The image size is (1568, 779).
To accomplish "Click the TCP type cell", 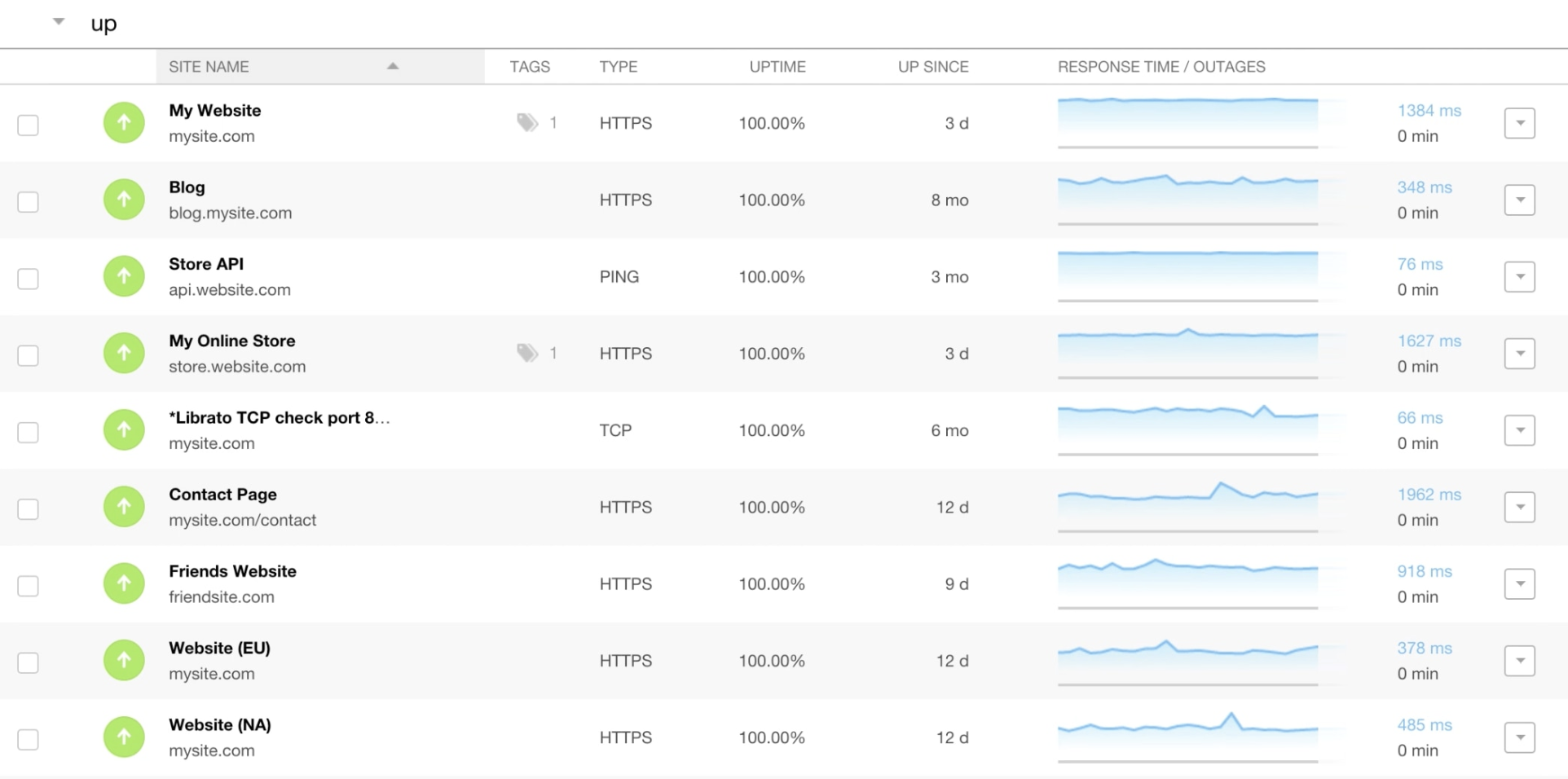I will point(616,430).
